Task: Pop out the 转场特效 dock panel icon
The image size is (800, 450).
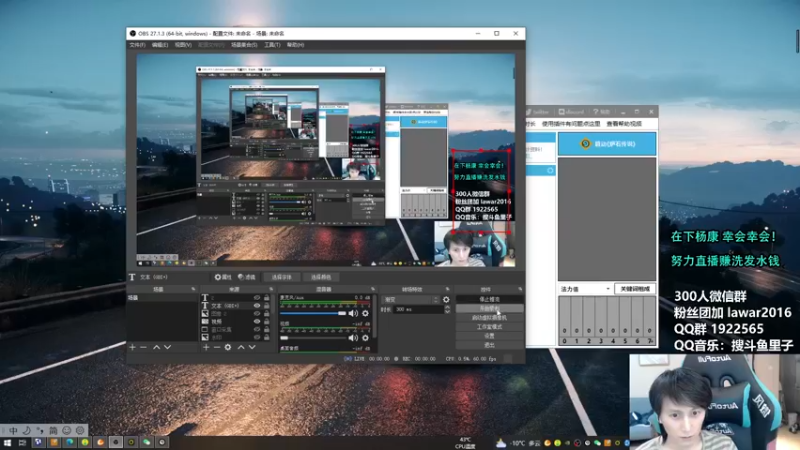Action: point(447,289)
